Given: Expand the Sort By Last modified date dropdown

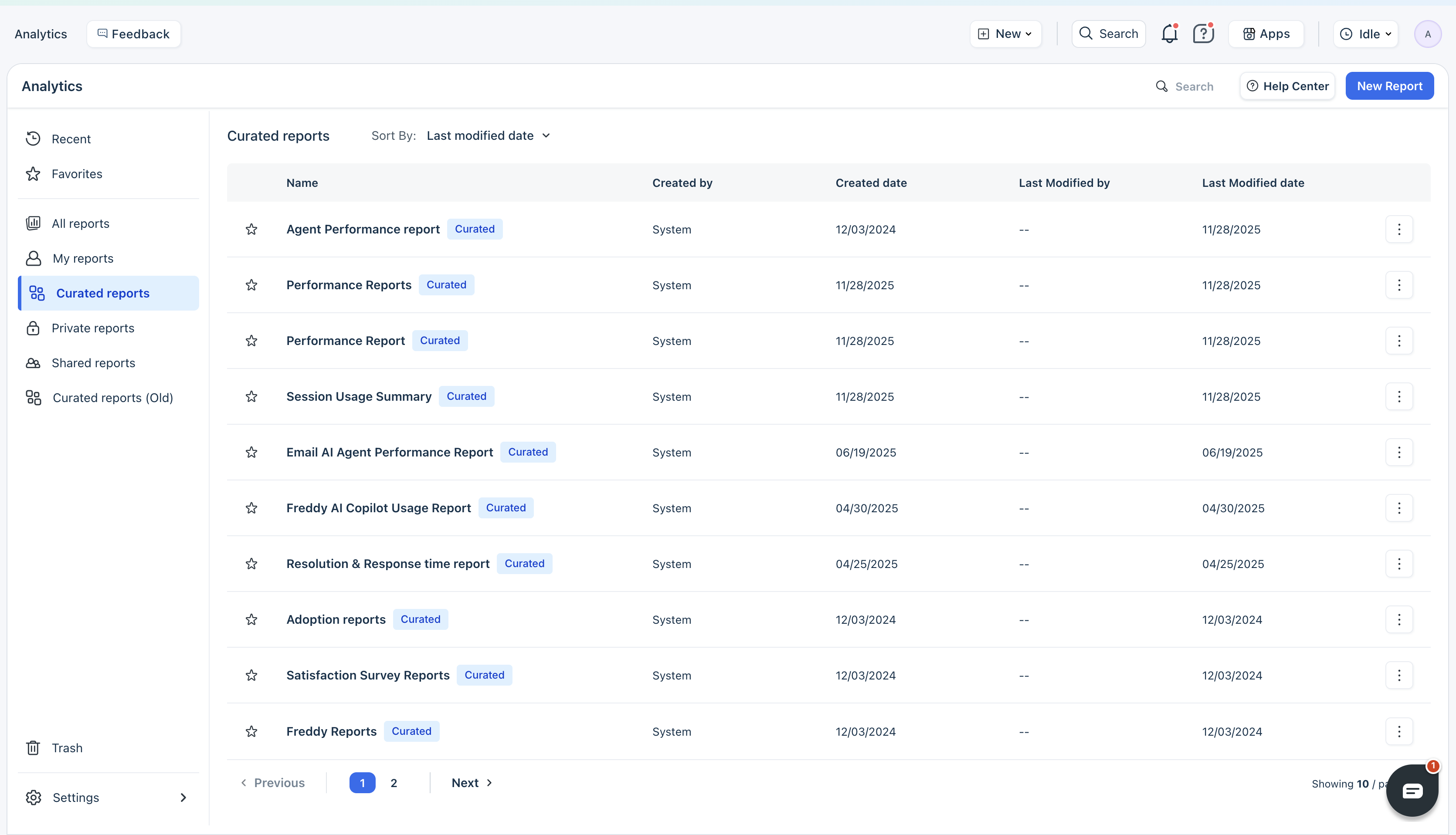Looking at the screenshot, I should [x=488, y=136].
